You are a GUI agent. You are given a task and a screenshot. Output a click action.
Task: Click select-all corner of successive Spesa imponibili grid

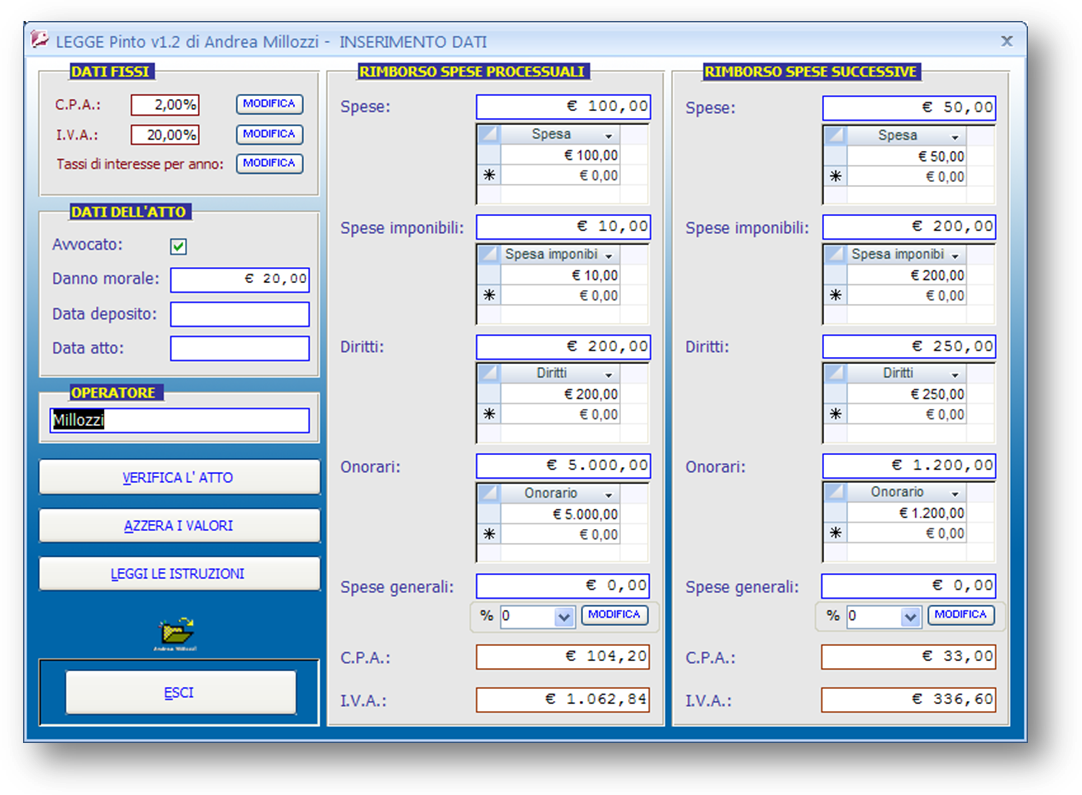pos(835,255)
